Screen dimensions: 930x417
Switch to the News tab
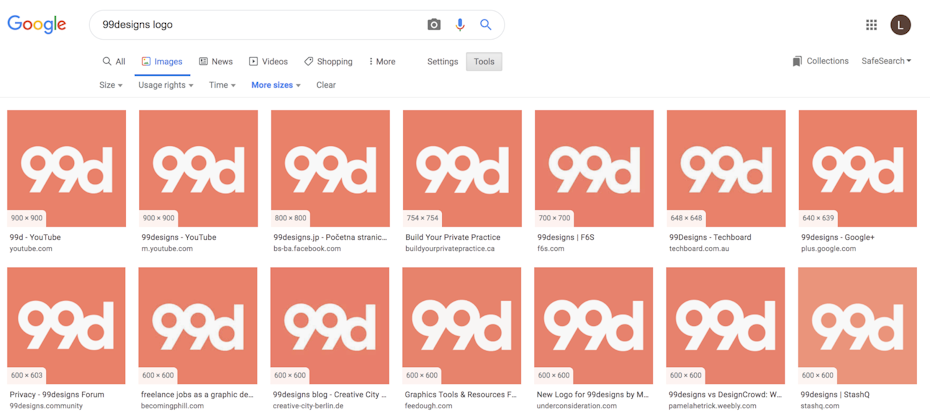[216, 62]
